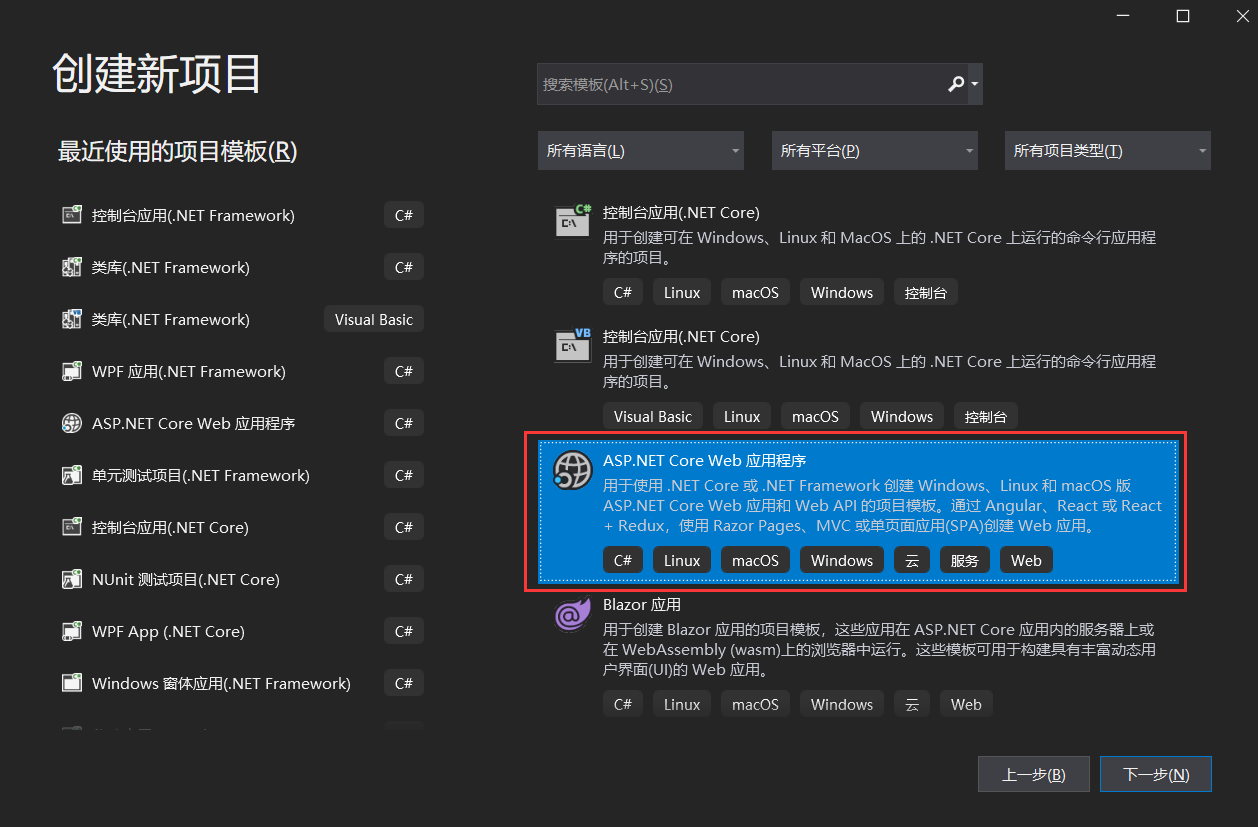1258x827 pixels.
Task: Click the search magnifier icon
Action: click(956, 84)
